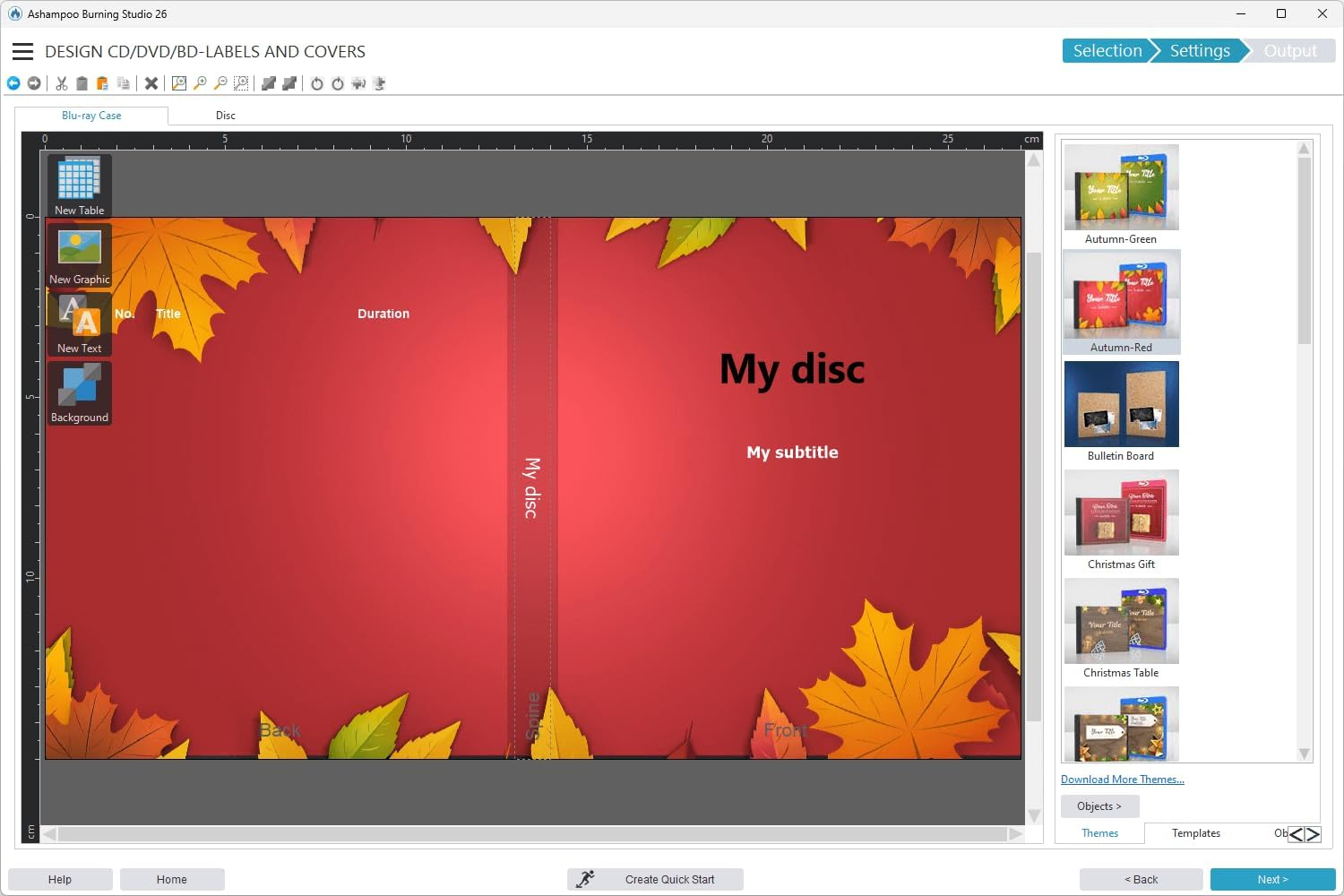
Task: Launch Create Quick Start
Action: (x=655, y=878)
